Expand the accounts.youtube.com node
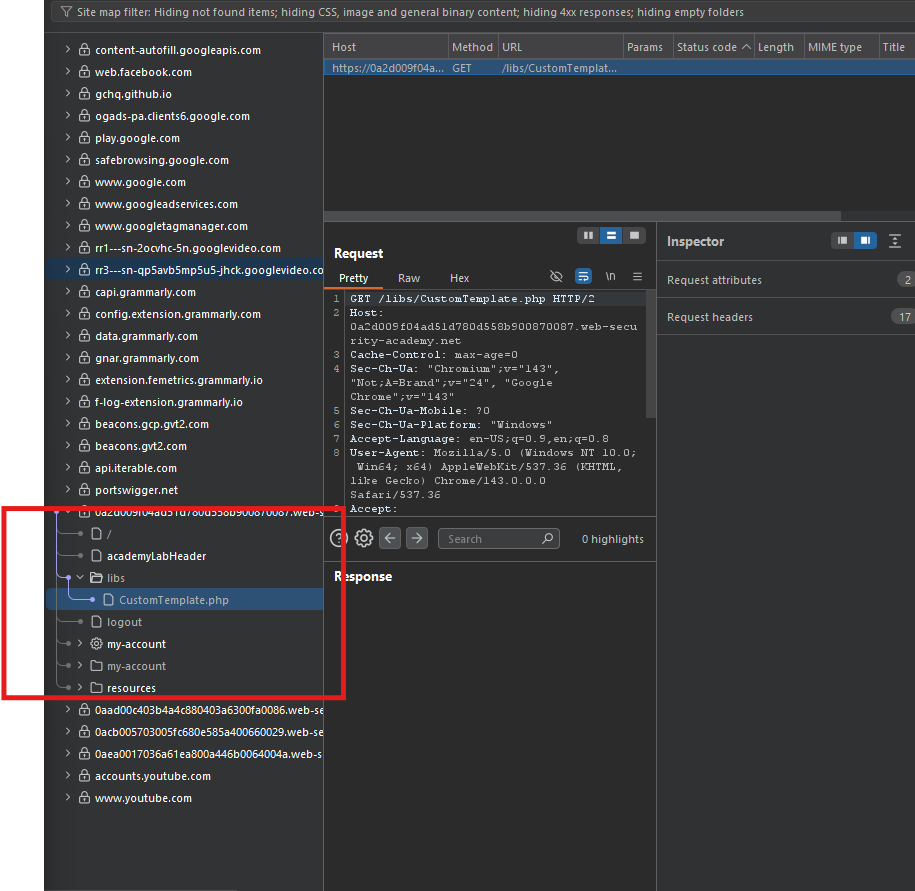This screenshot has height=891, width=915. click(68, 775)
